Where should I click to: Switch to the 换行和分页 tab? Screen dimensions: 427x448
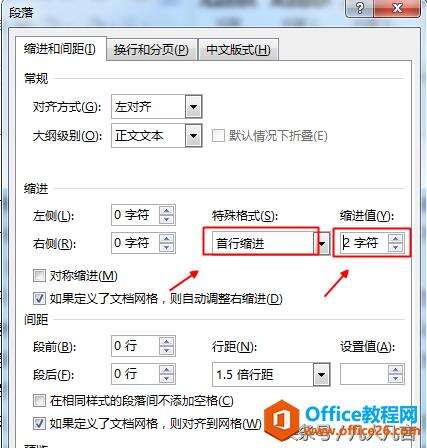pyautogui.click(x=151, y=50)
